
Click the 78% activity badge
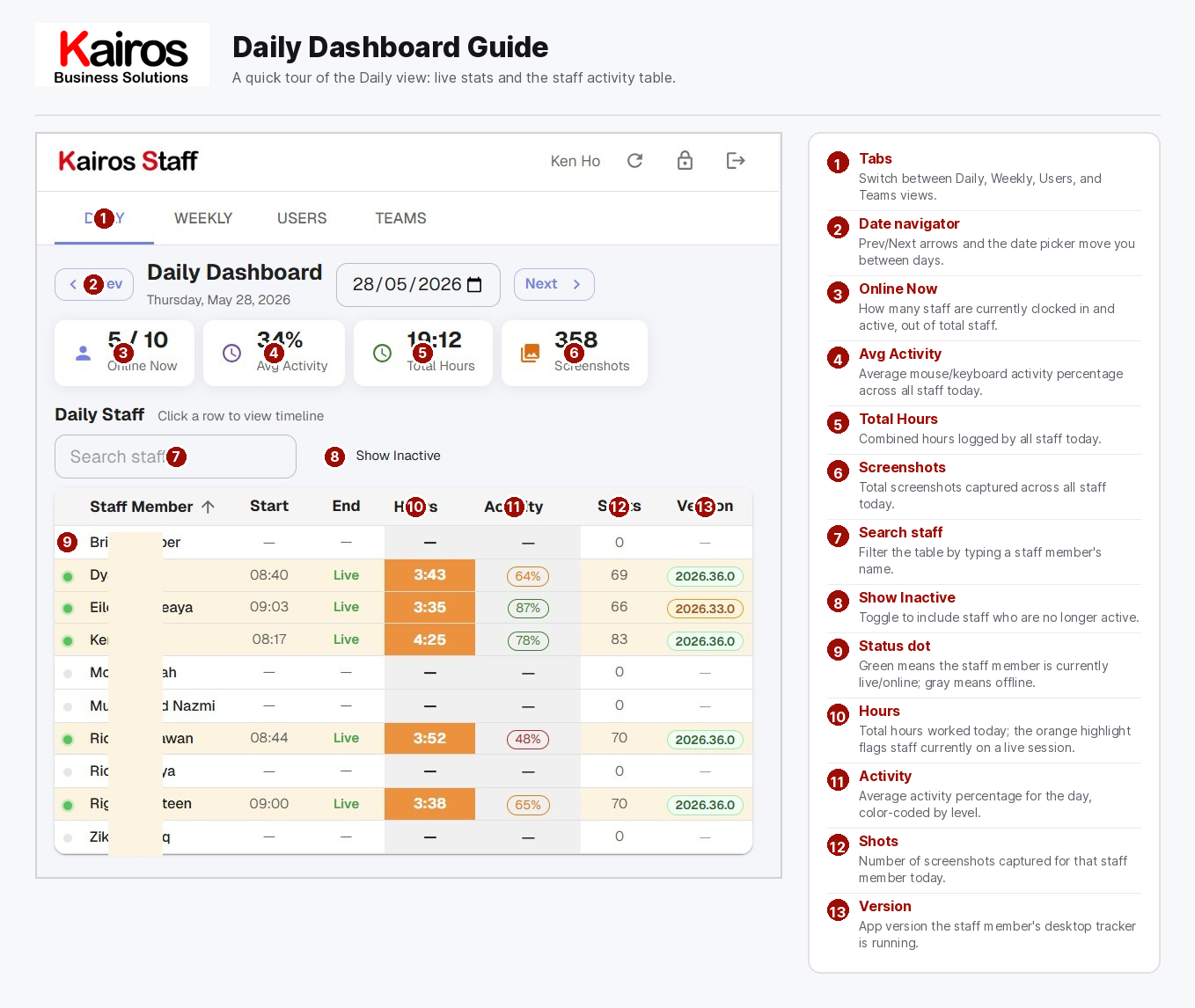click(528, 641)
